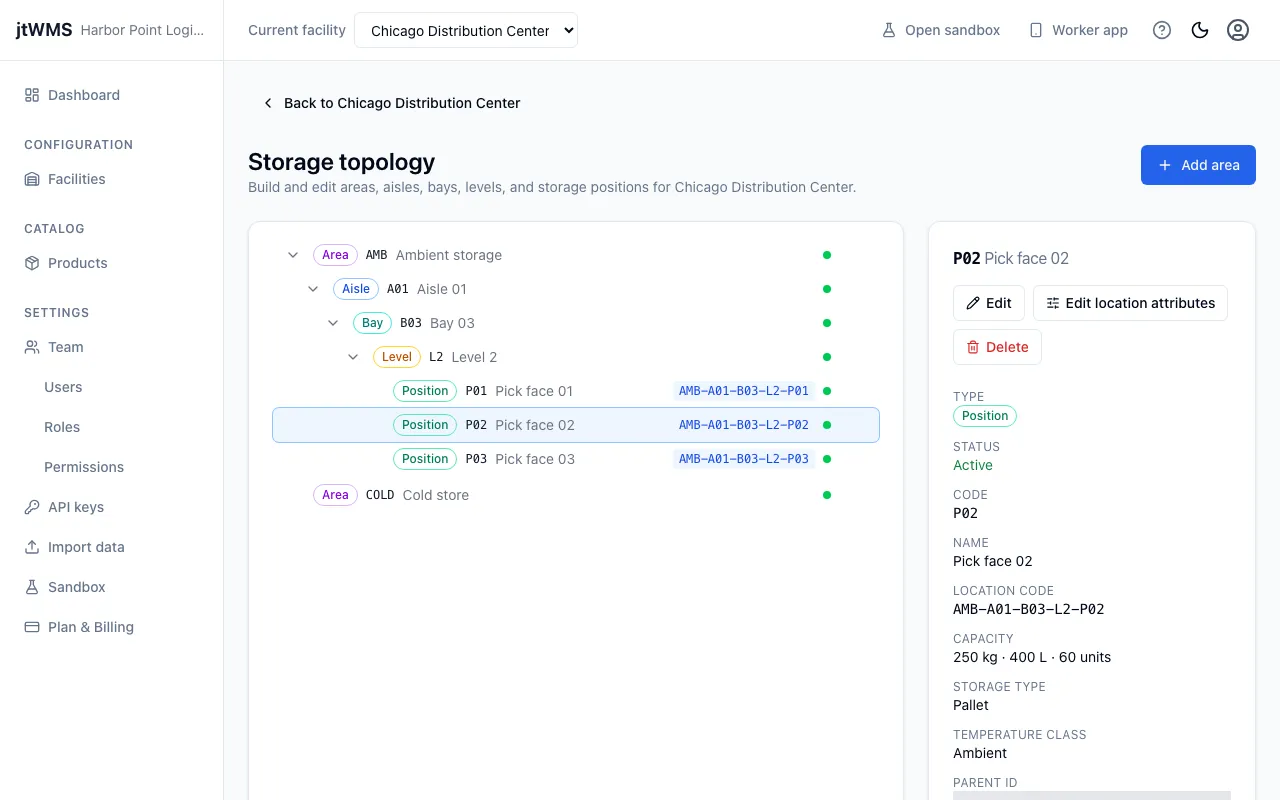Select the COLD Cold store area

[x=576, y=495]
